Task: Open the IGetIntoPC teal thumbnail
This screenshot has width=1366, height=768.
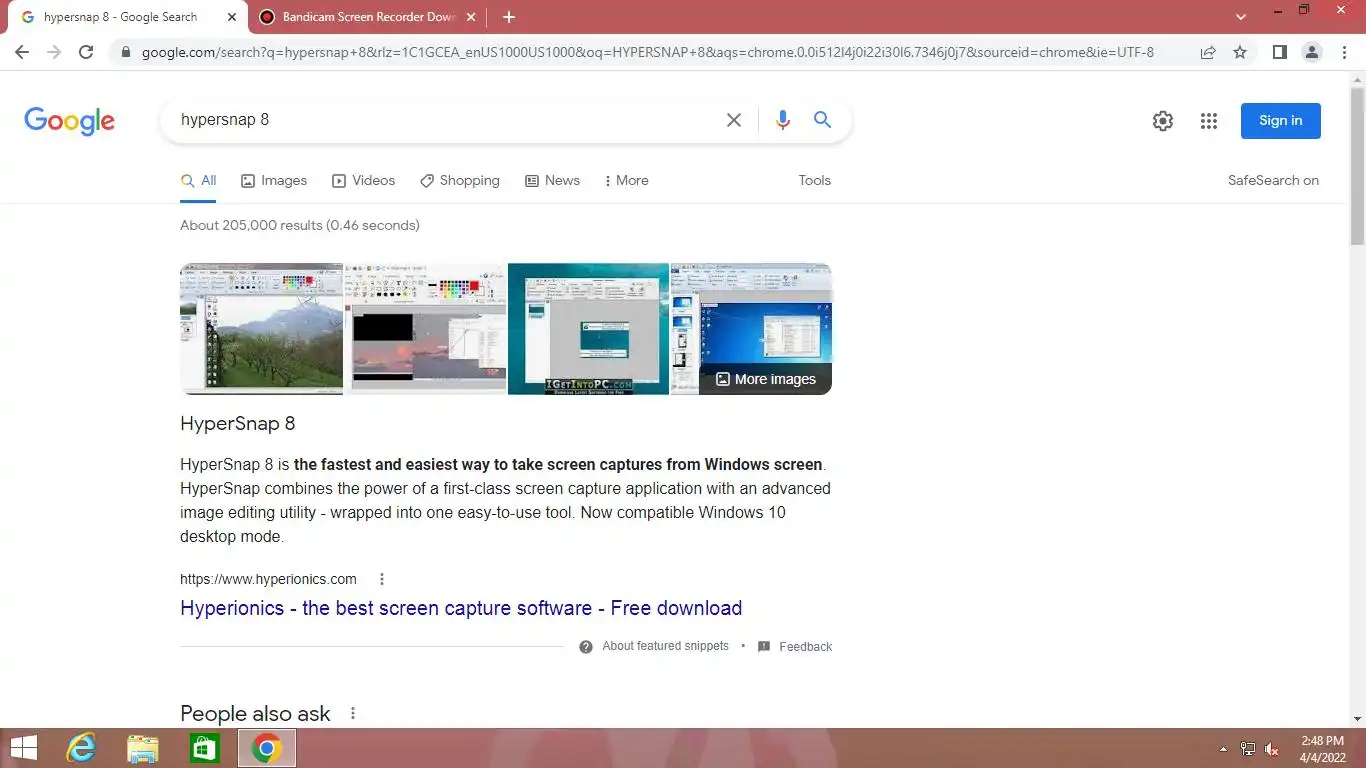Action: [588, 329]
